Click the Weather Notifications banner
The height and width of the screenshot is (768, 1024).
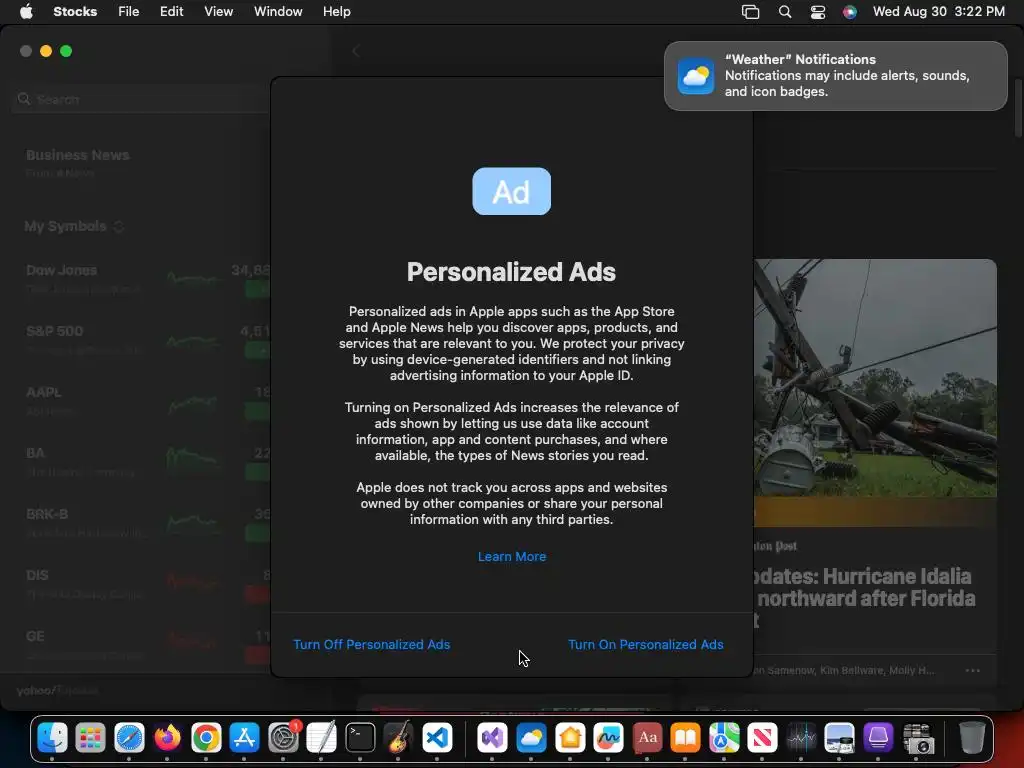click(835, 76)
